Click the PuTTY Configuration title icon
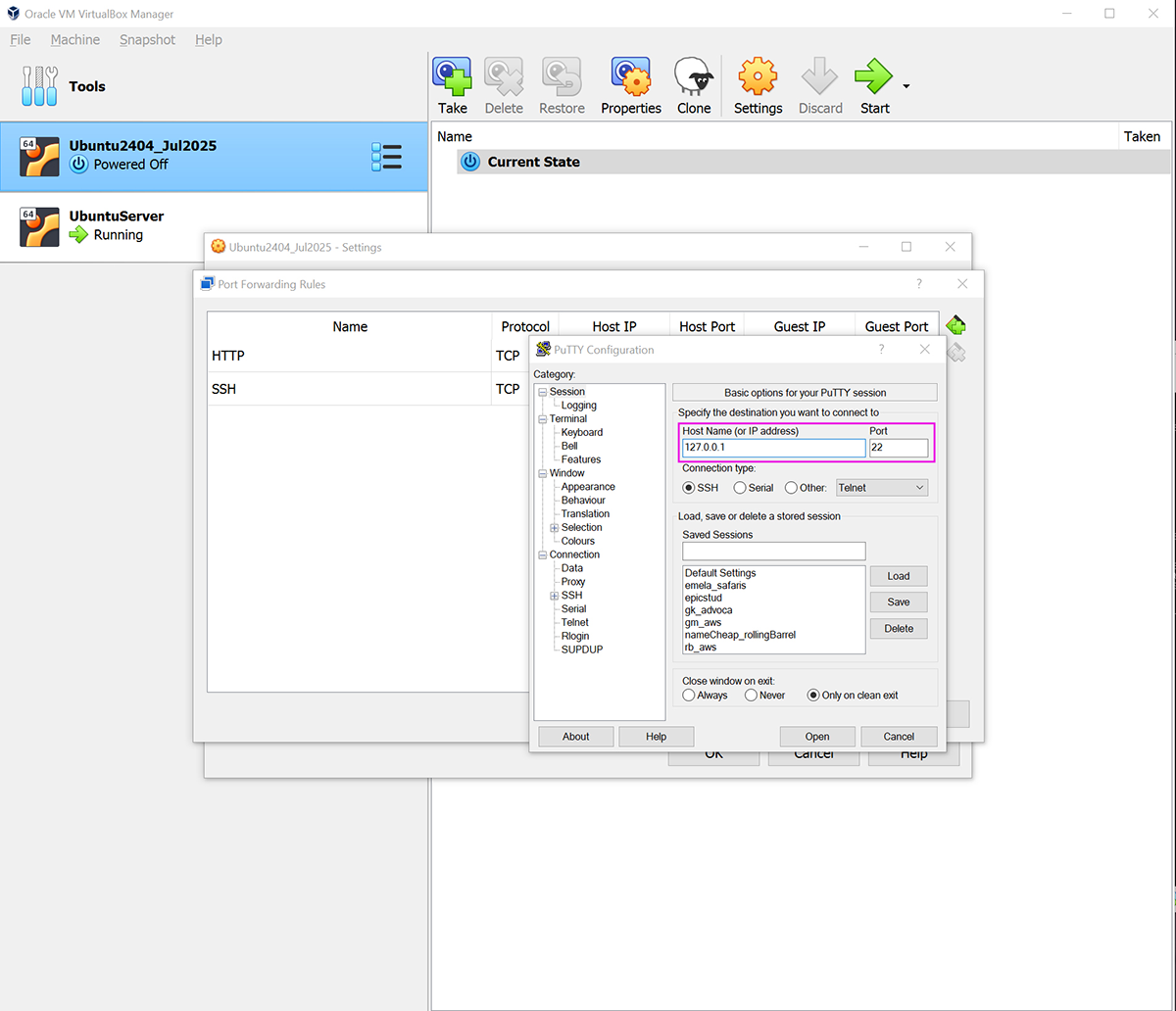Image resolution: width=1176 pixels, height=1011 pixels. point(543,350)
